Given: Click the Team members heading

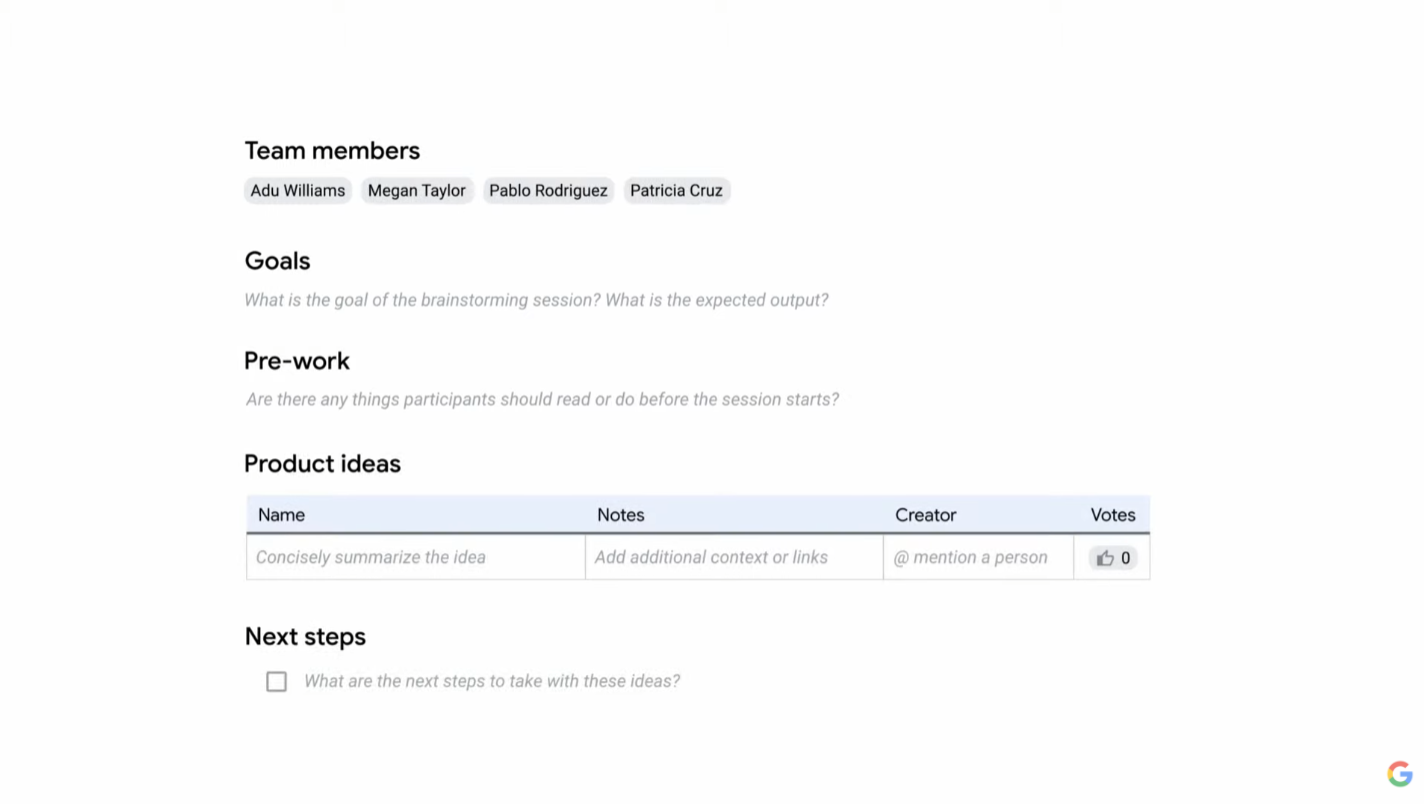Looking at the screenshot, I should [x=332, y=151].
